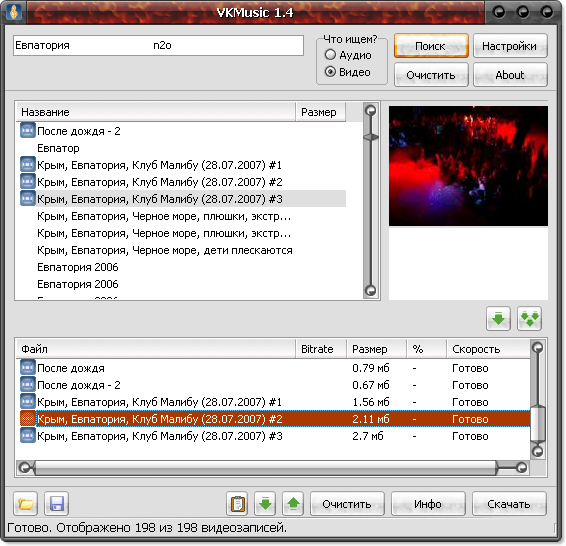The image size is (566, 546).
Task: Click Скачать to start download
Action: (x=509, y=503)
